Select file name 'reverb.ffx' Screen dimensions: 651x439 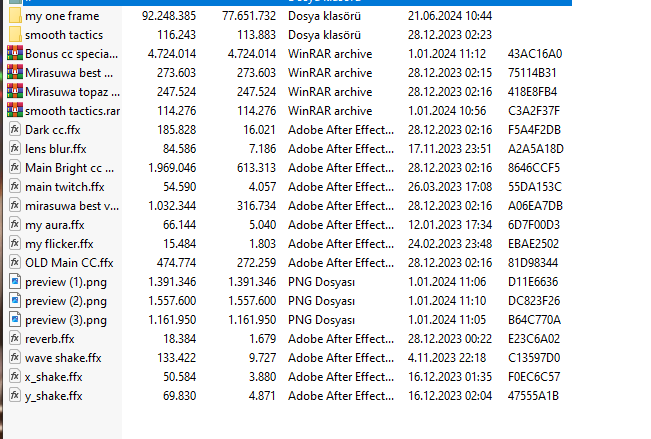tap(50, 339)
